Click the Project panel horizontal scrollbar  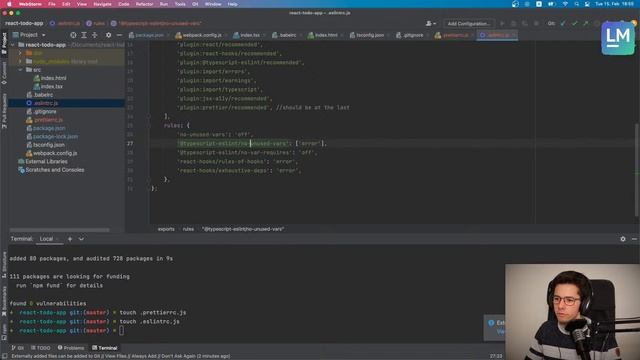(60, 230)
